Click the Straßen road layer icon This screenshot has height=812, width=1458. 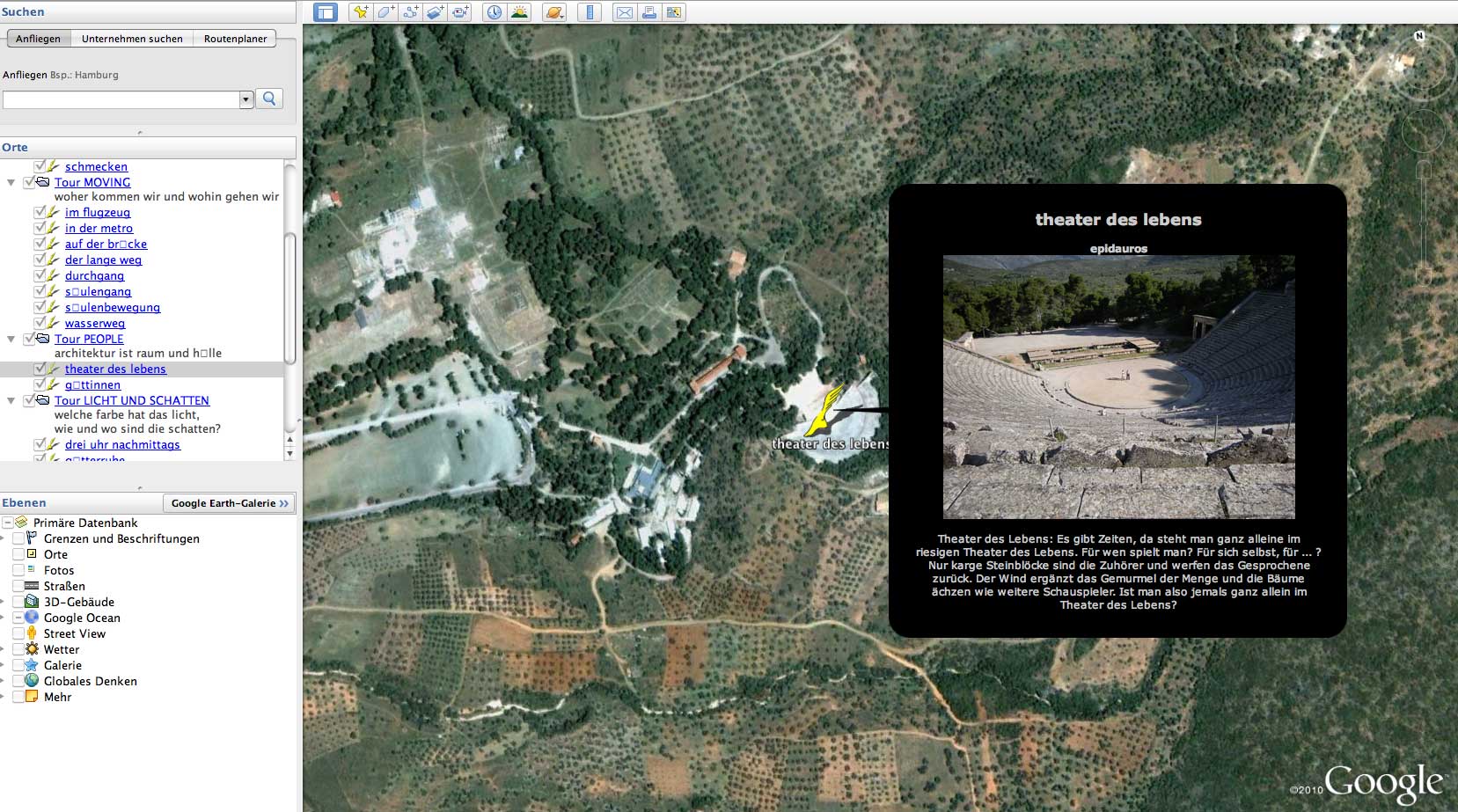[x=32, y=586]
